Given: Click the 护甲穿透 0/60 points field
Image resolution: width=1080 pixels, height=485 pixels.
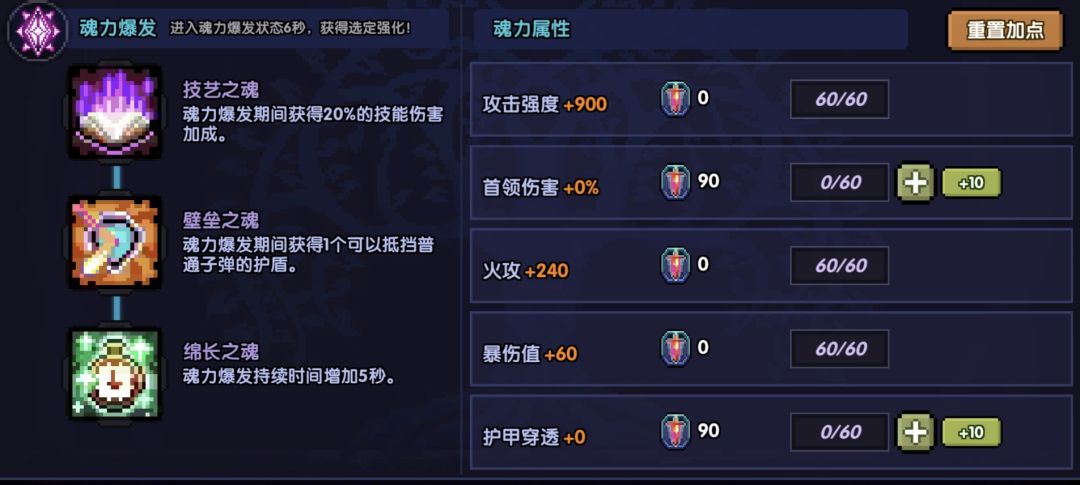Looking at the screenshot, I should click(840, 432).
